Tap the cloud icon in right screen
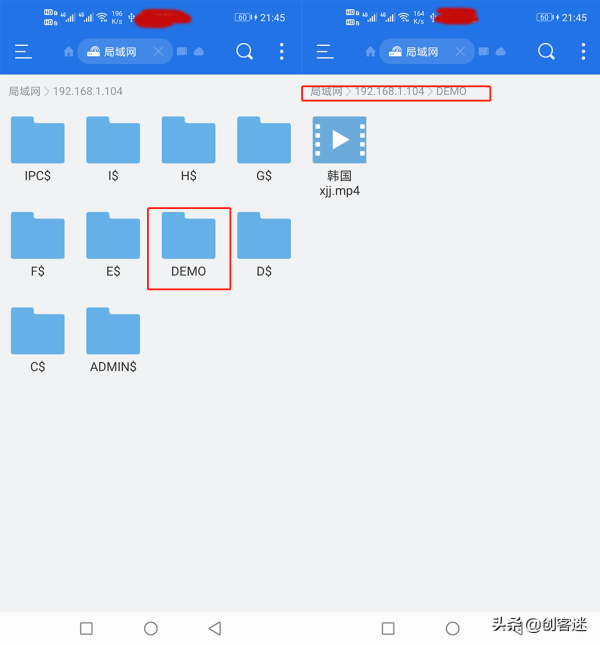Image resolution: width=600 pixels, height=645 pixels. [500, 51]
